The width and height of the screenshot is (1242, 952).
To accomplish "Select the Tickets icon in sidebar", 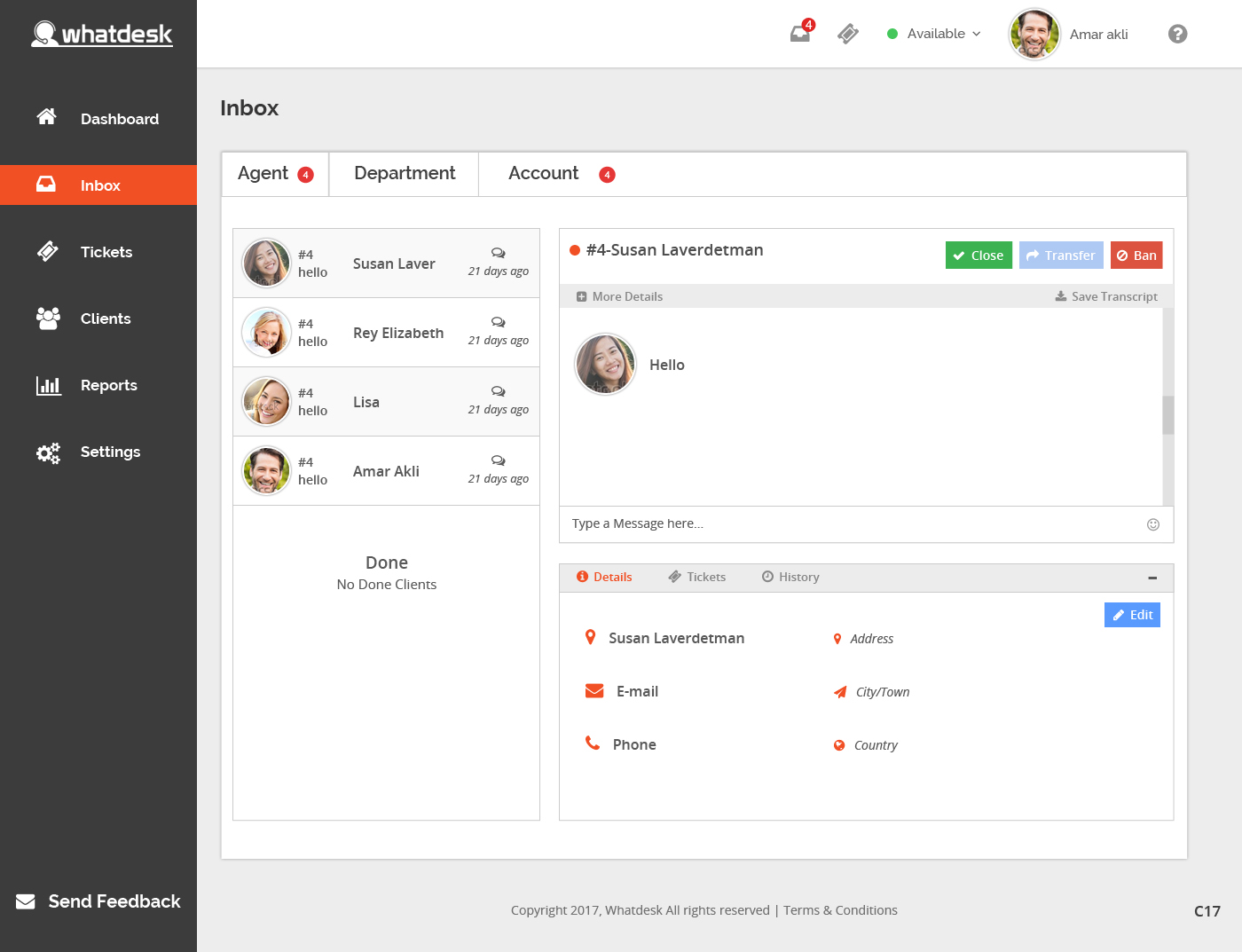I will (x=47, y=251).
